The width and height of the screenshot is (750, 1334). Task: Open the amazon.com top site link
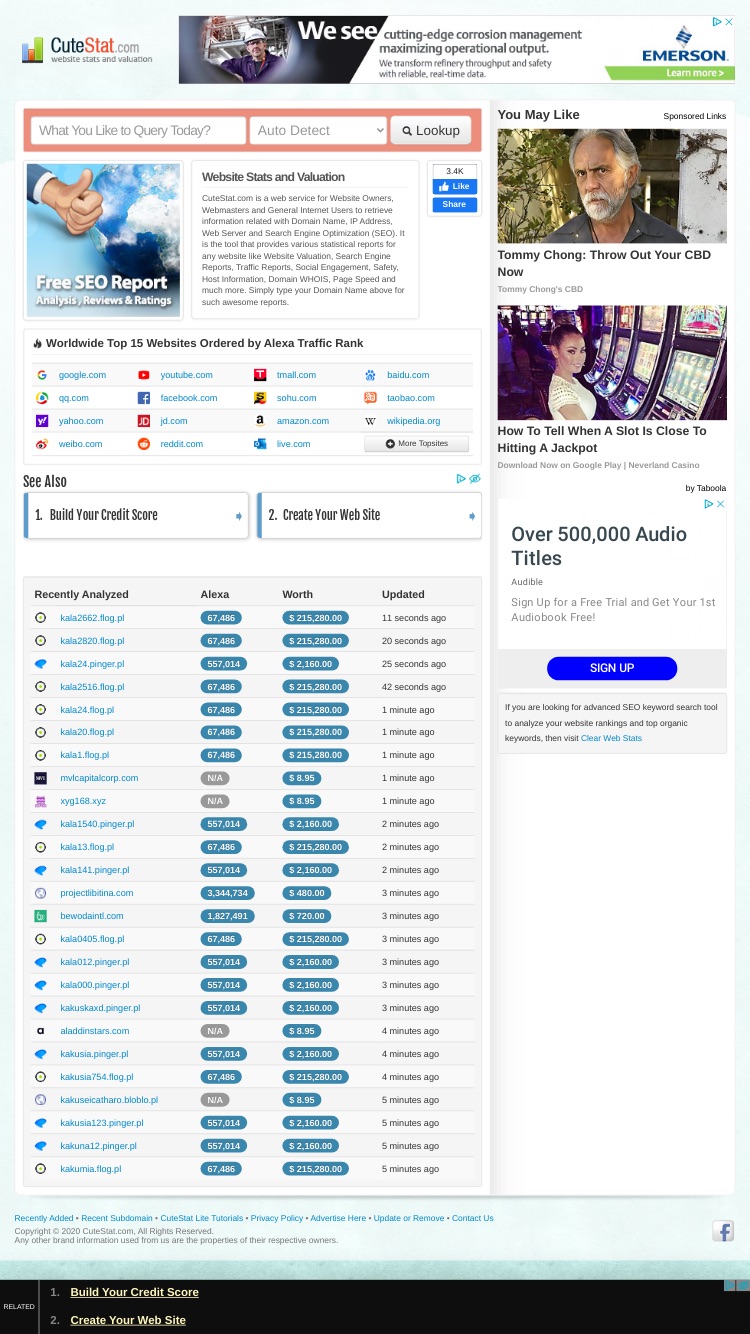point(303,421)
